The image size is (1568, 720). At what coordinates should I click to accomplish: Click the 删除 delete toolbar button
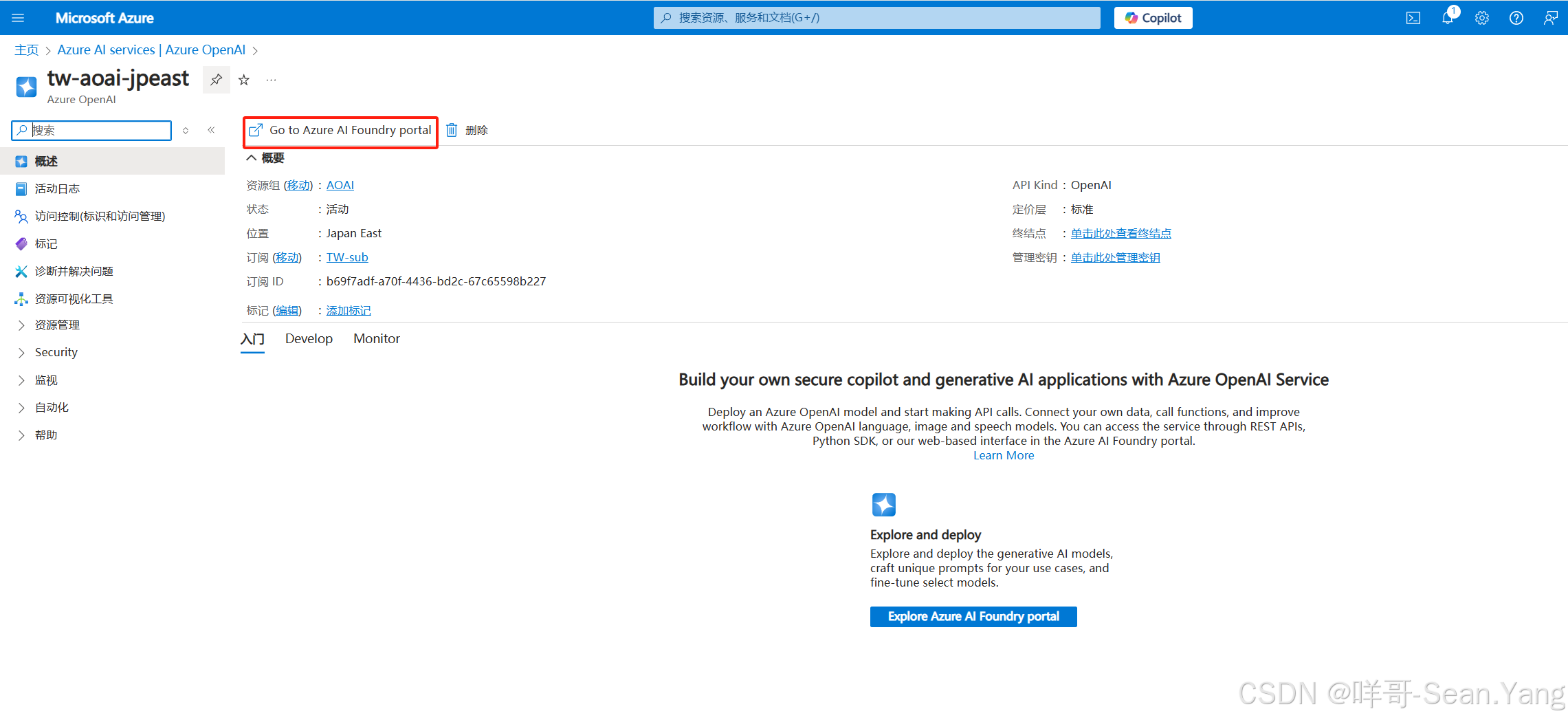click(x=467, y=131)
